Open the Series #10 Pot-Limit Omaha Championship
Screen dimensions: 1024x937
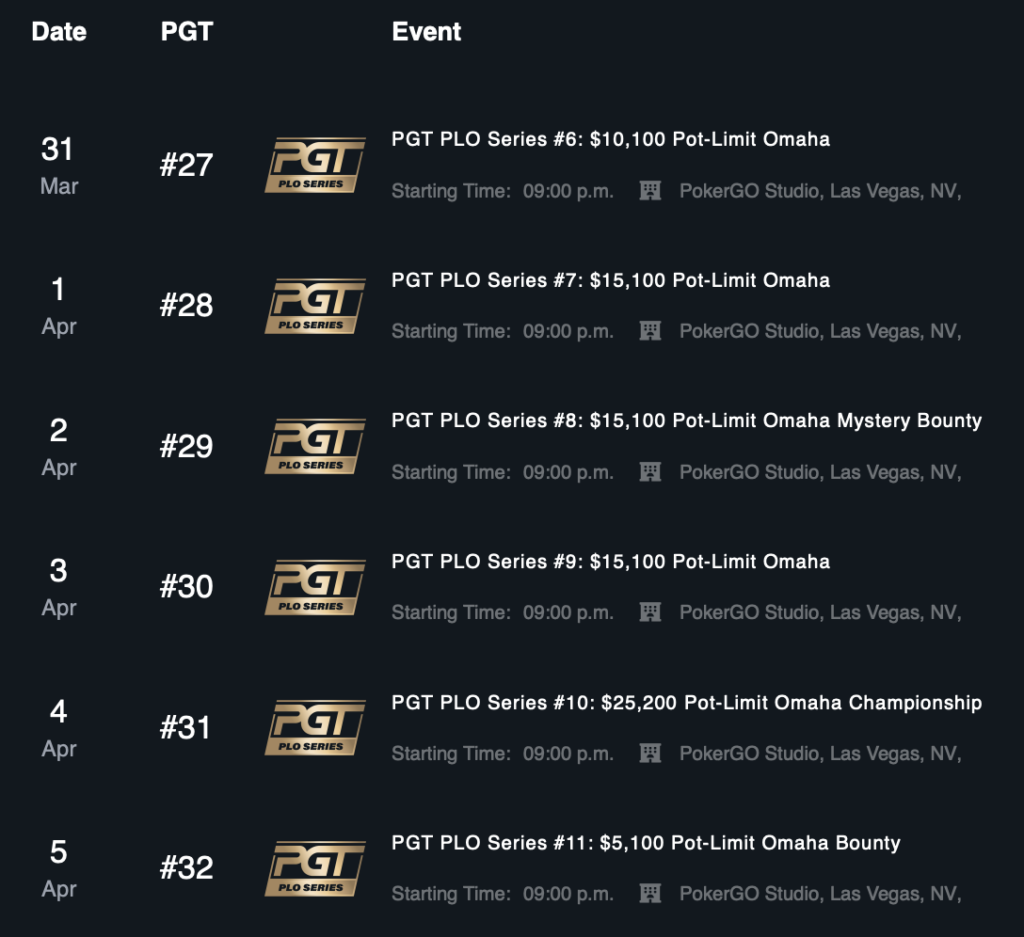[x=686, y=703]
